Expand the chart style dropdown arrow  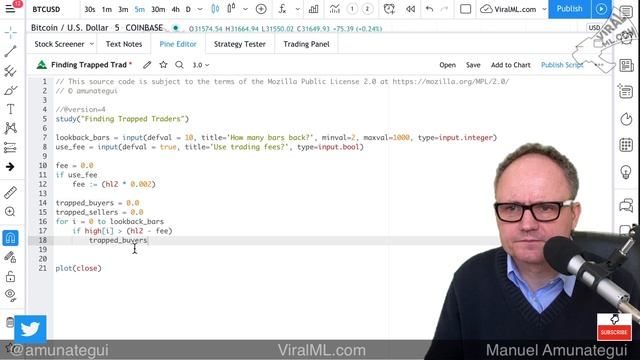(245, 9)
